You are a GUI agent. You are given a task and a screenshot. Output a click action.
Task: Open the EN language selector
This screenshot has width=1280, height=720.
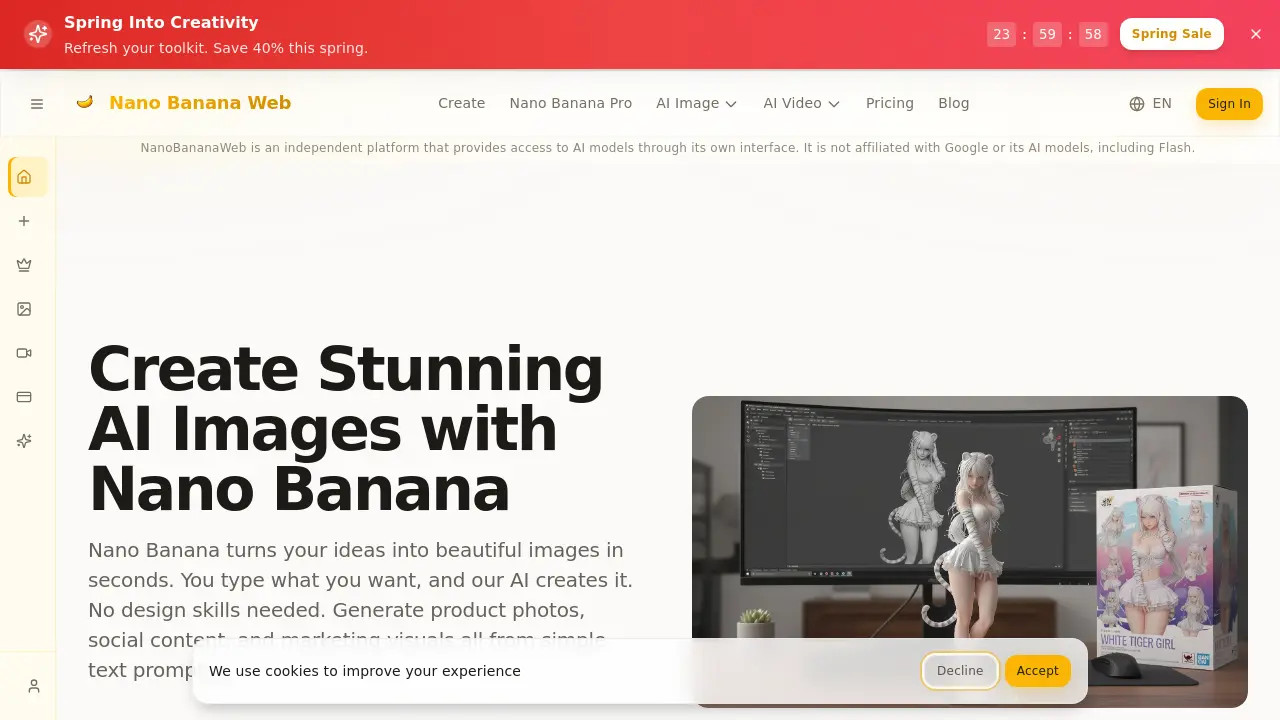point(1150,104)
